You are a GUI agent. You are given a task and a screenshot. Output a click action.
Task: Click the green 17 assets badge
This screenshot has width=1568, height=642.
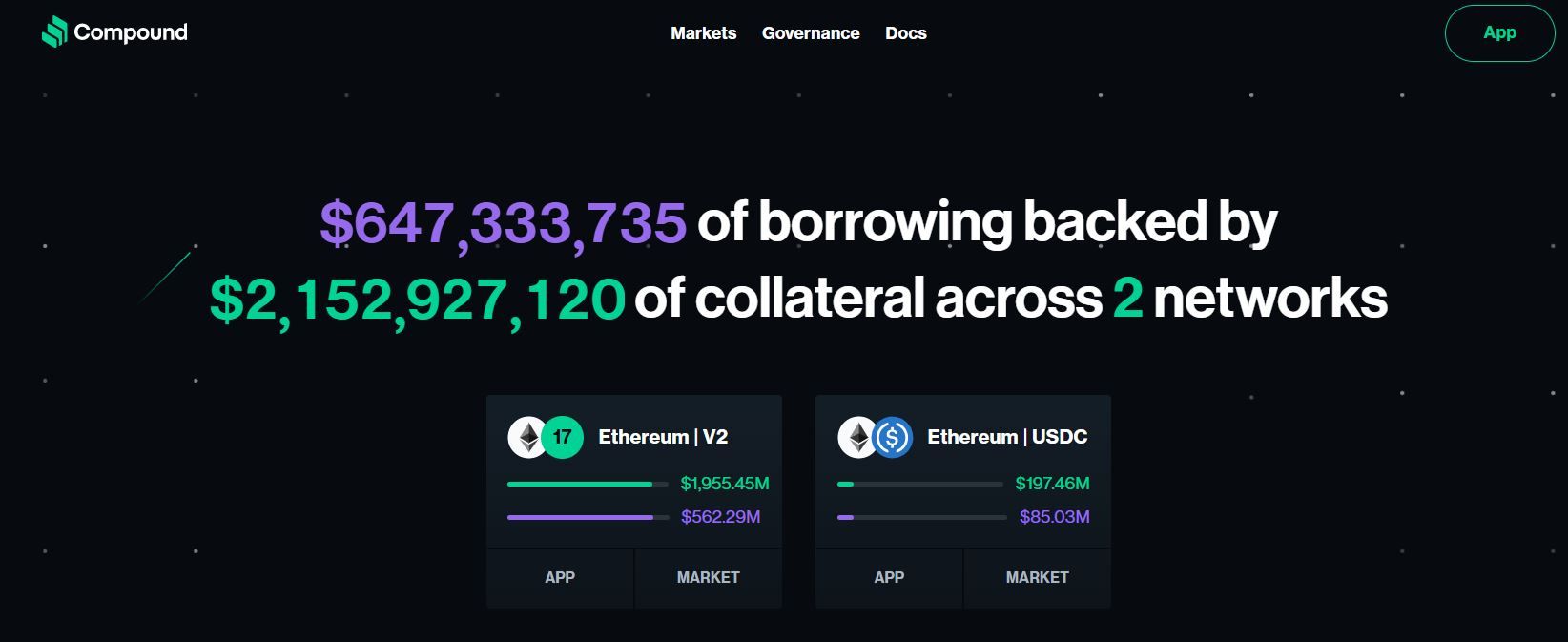(563, 437)
